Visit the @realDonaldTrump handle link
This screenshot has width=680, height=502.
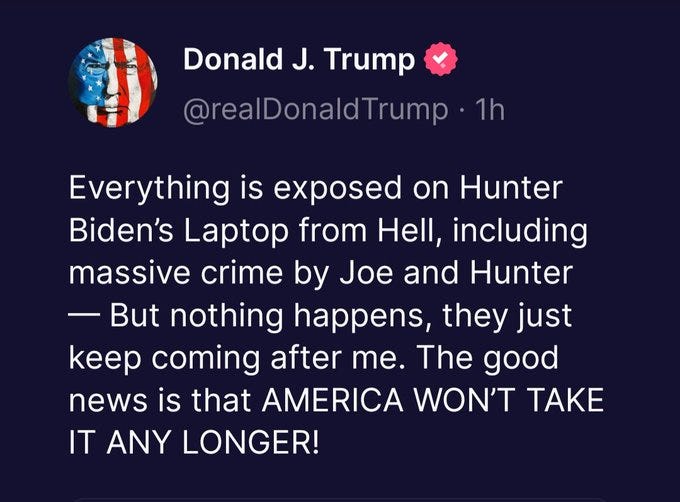[316, 109]
